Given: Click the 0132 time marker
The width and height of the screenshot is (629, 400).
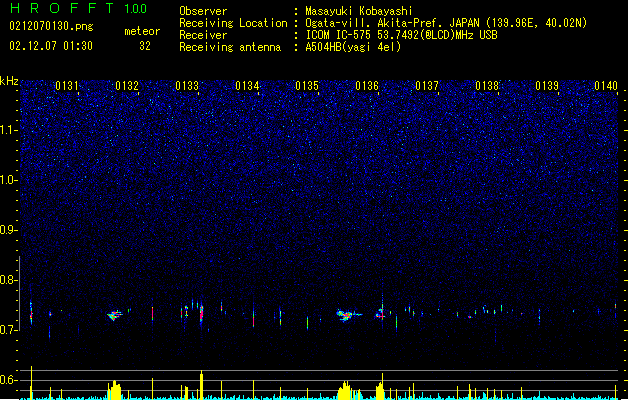Looking at the screenshot, I should (127, 85).
